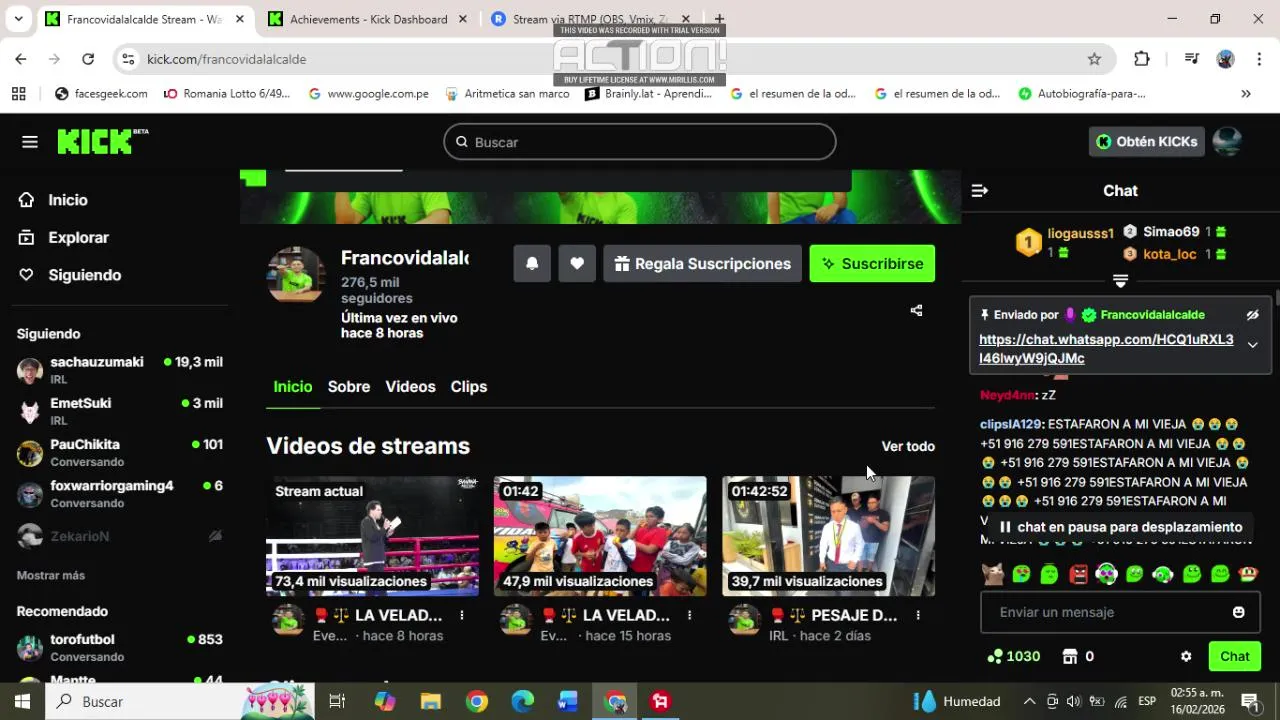Viewport: 1280px width, 720px height.
Task: Switch to the Sobre tab
Action: coord(349,386)
